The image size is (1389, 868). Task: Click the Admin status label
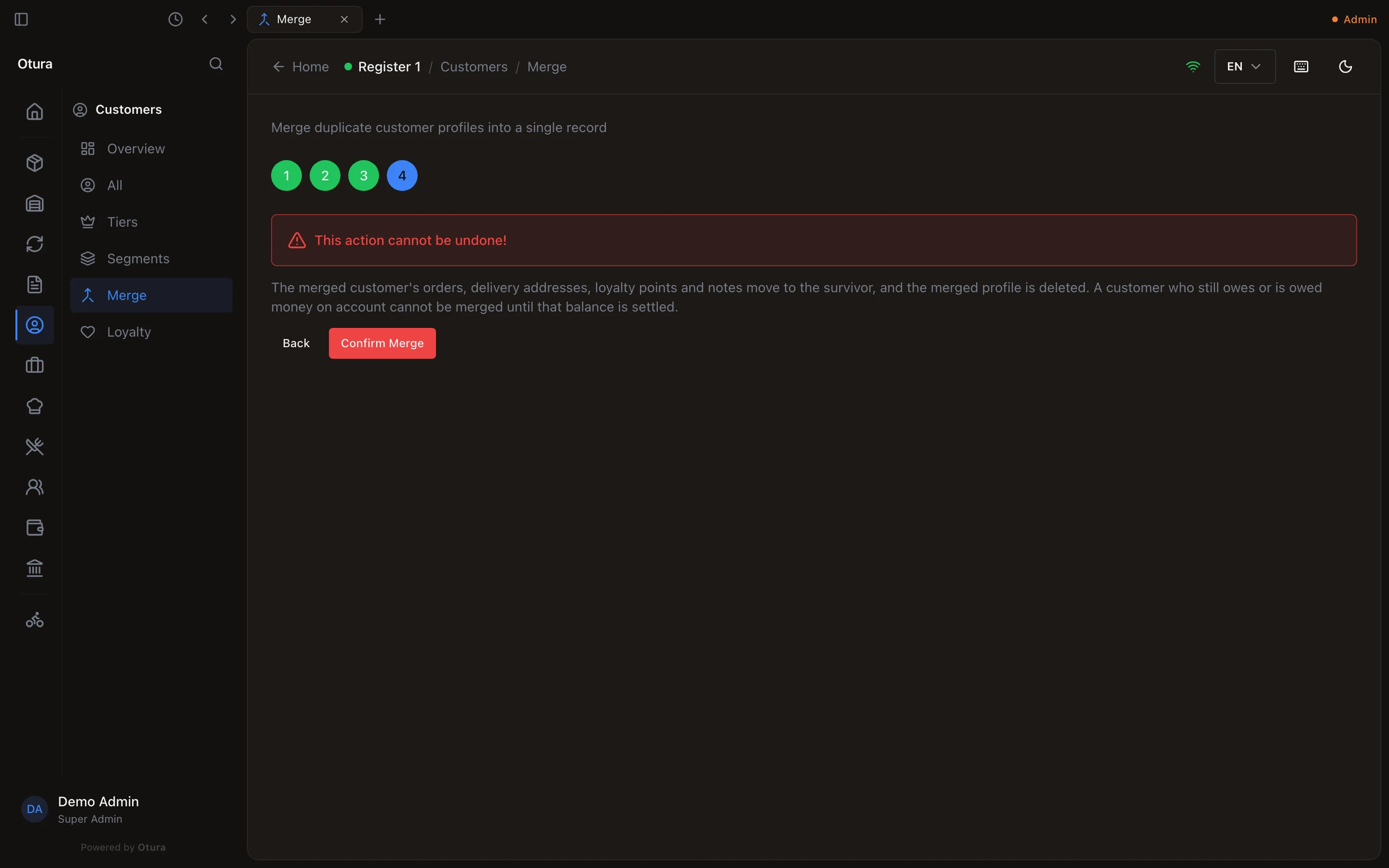point(1354,19)
